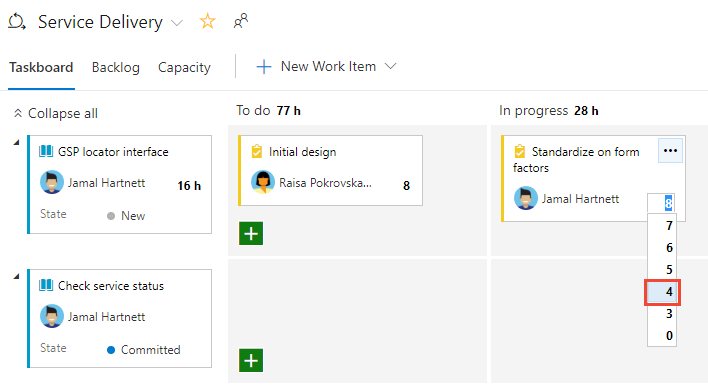Click Jamal Hartnett avatar on Standardize card
Viewport: 708px width, 386px height.
click(526, 198)
